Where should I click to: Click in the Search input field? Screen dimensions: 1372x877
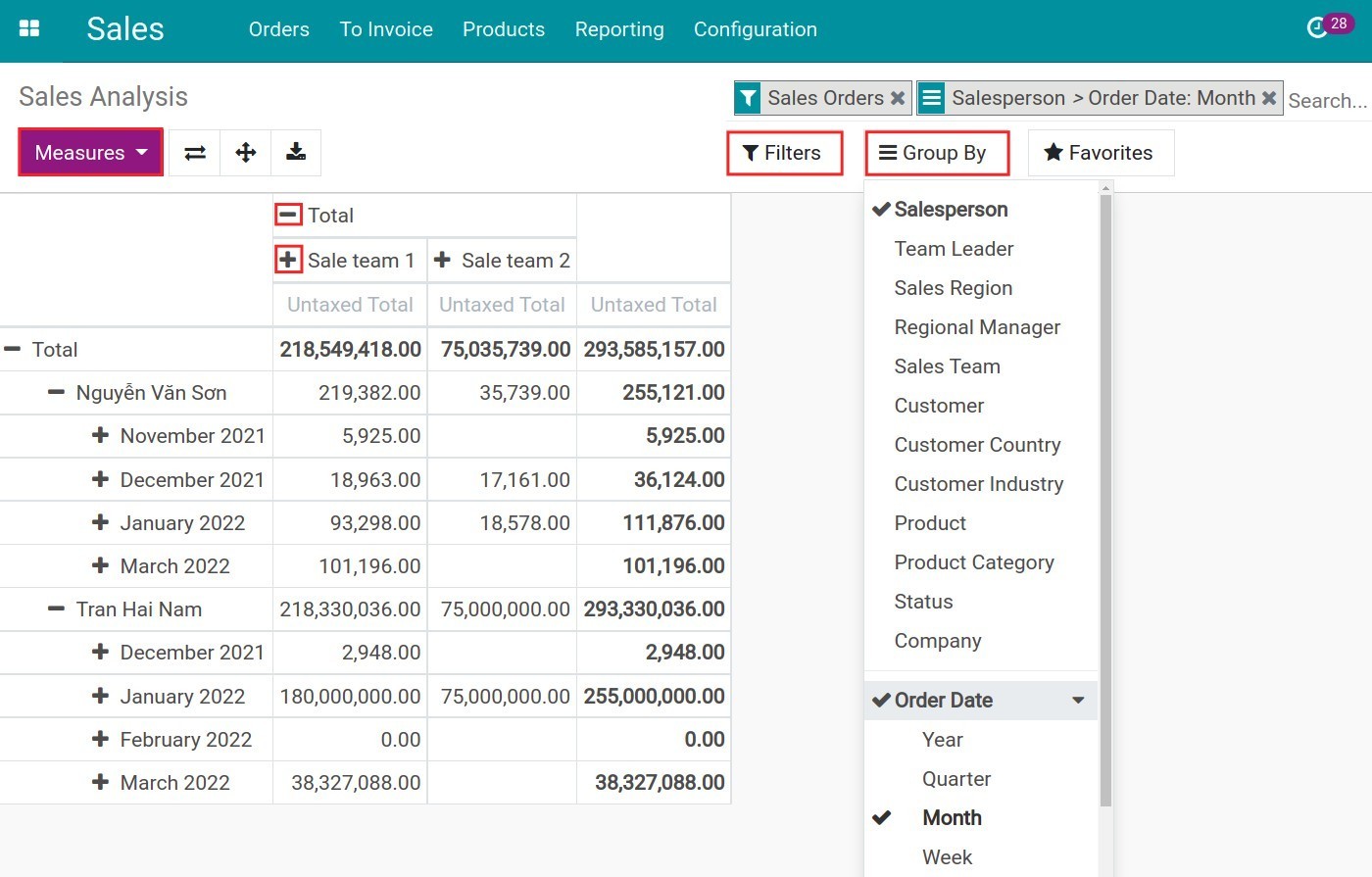(x=1328, y=100)
